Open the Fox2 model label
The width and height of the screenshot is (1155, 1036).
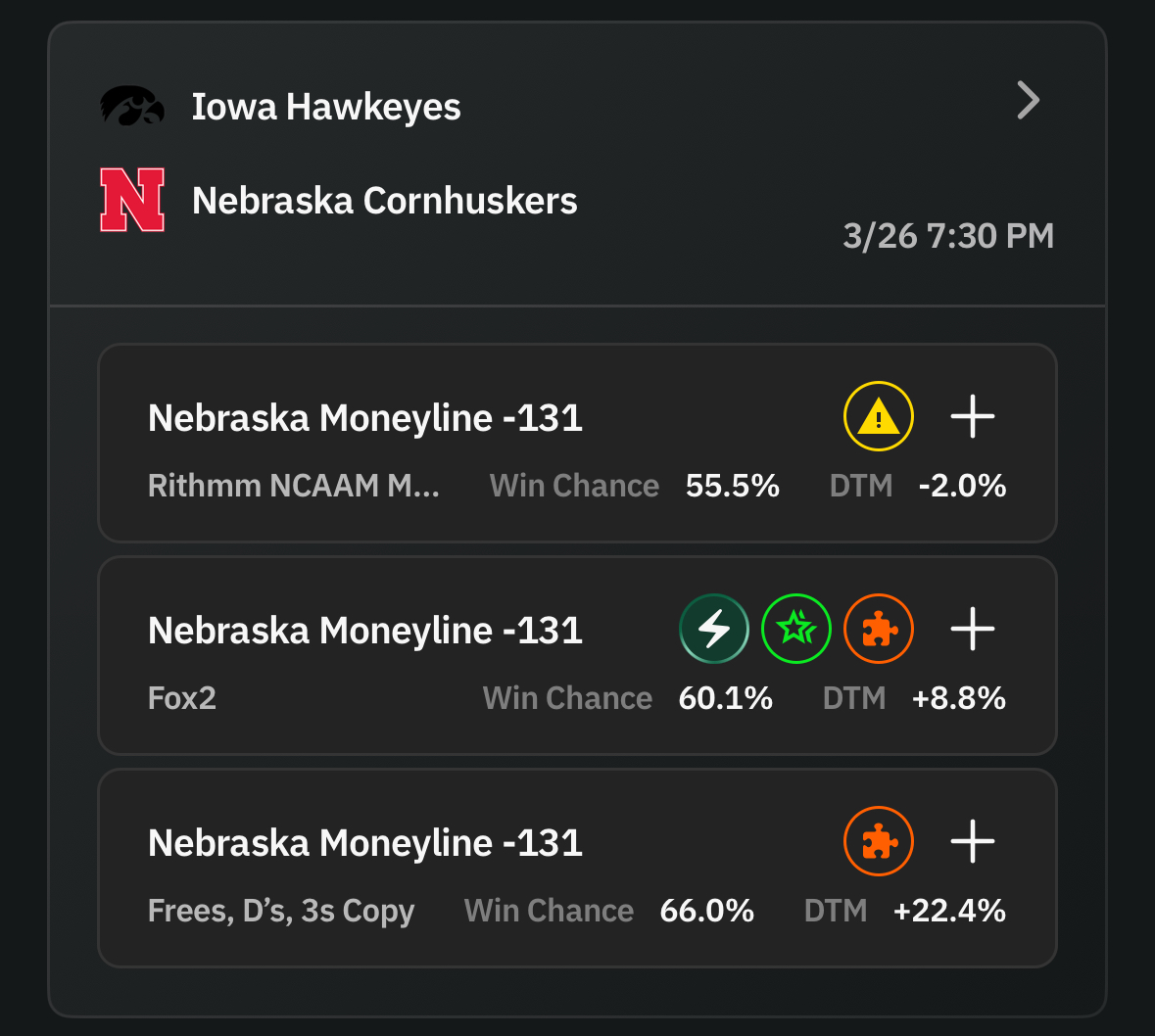pyautogui.click(x=182, y=698)
